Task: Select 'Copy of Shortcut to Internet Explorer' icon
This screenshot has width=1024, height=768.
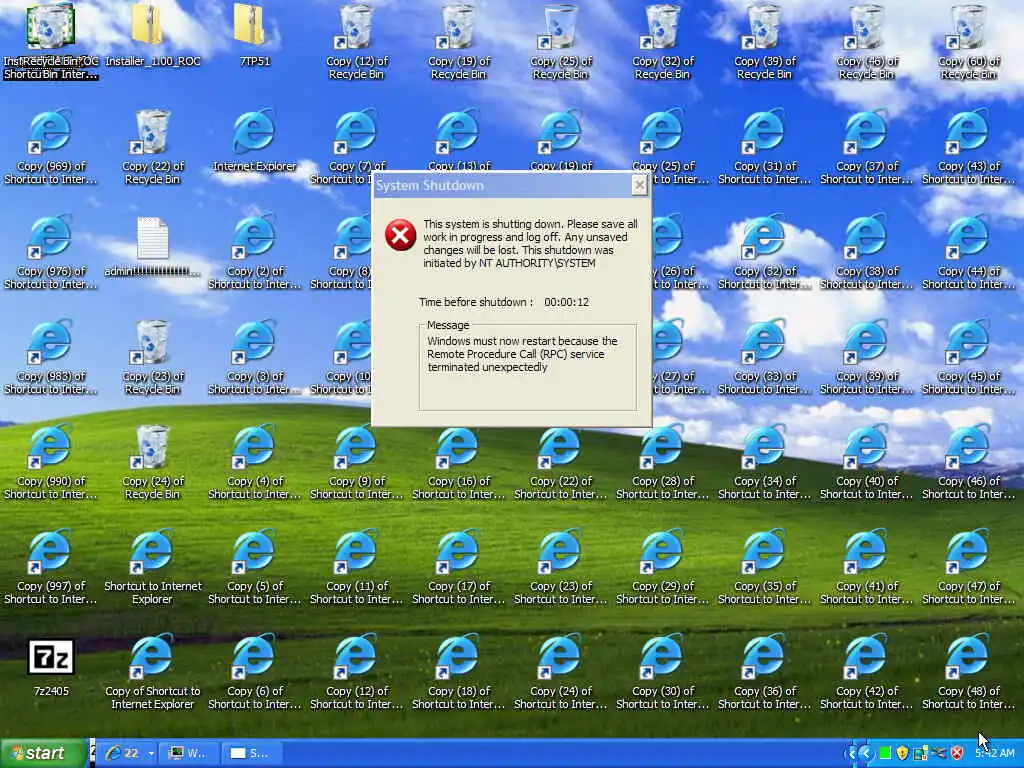Action: click(153, 673)
